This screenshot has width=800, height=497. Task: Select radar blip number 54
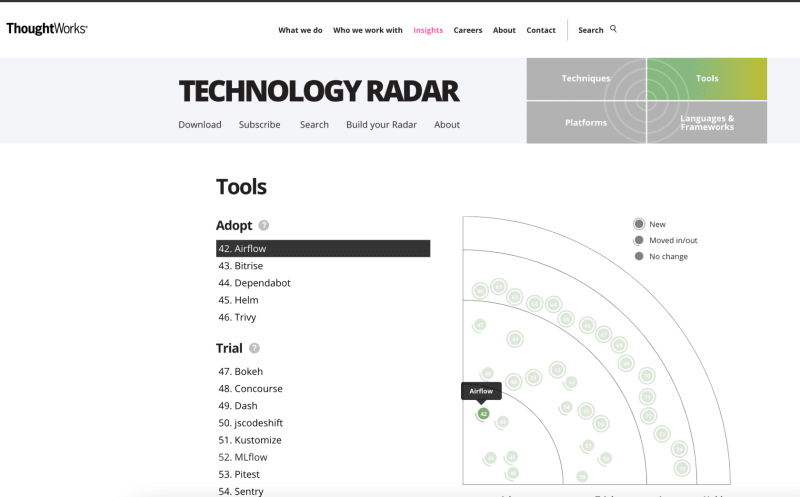pyautogui.click(x=566, y=407)
